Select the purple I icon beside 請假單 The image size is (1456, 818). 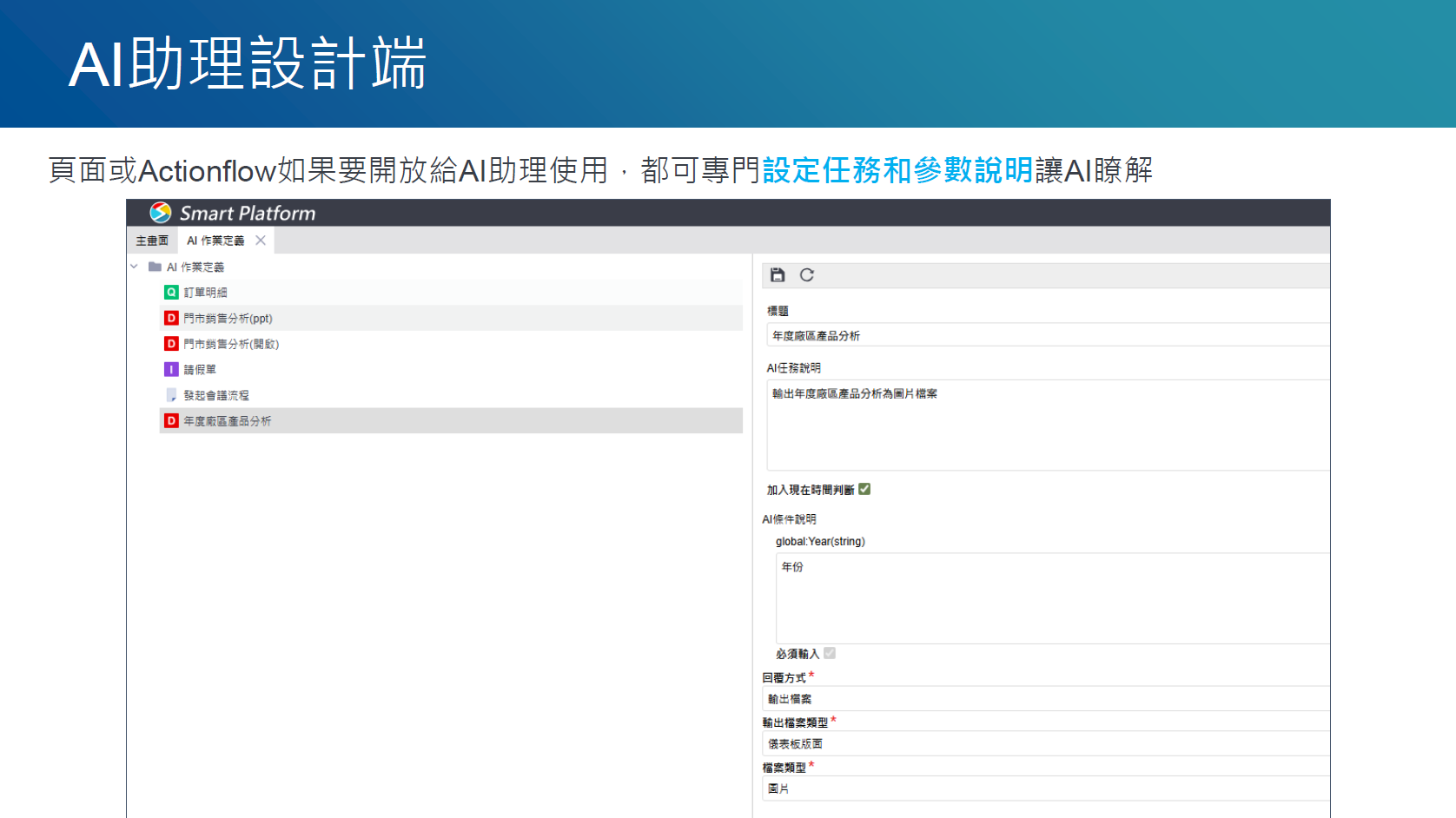tap(170, 368)
